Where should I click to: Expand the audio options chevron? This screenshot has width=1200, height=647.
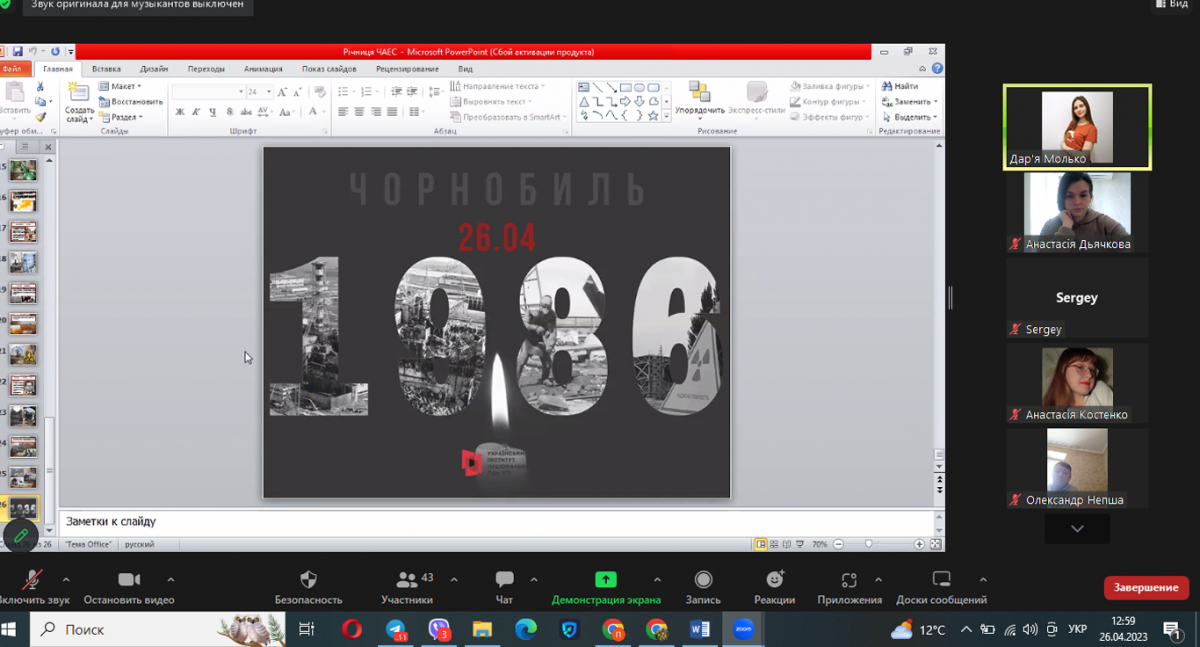[66, 580]
